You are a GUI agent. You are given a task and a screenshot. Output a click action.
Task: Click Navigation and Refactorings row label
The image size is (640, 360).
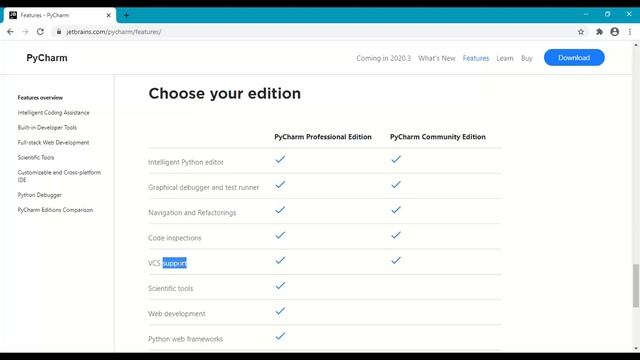[192, 213]
